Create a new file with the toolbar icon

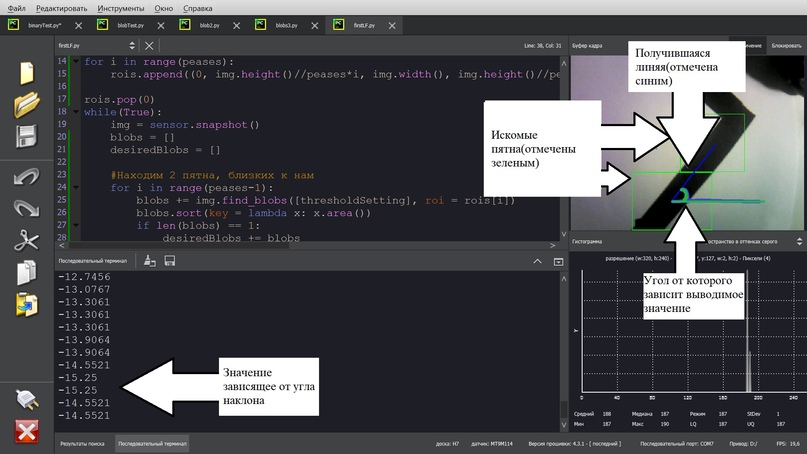click(x=26, y=73)
